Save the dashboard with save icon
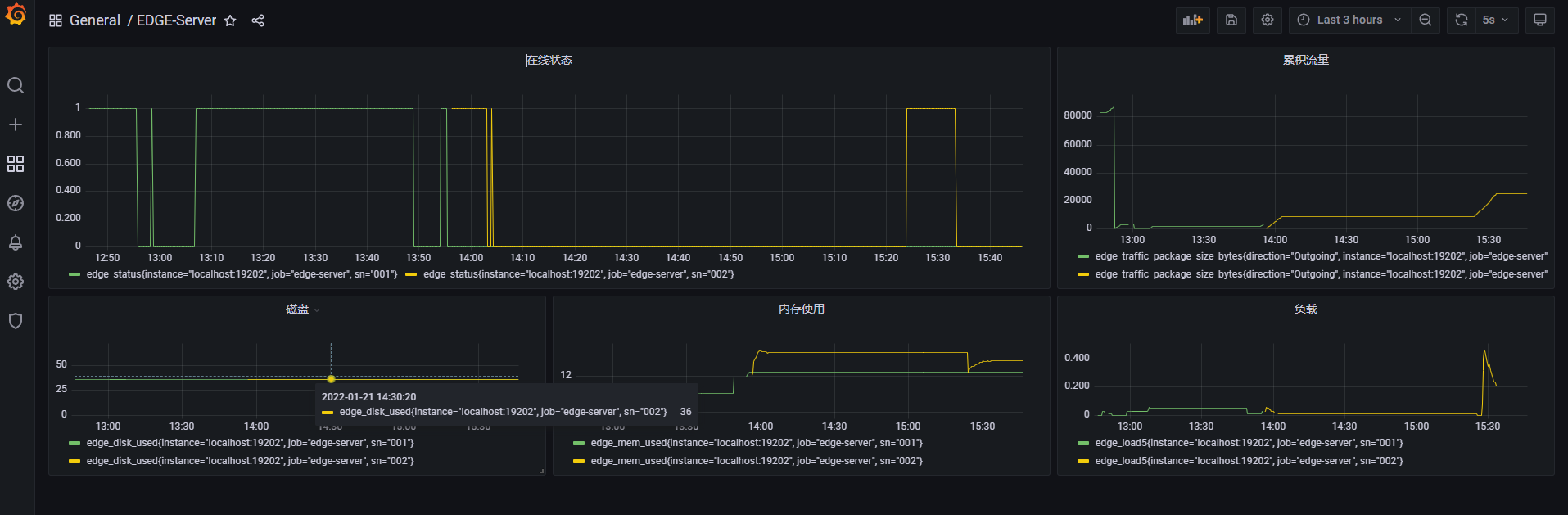This screenshot has height=515, width=1568. click(x=1231, y=20)
